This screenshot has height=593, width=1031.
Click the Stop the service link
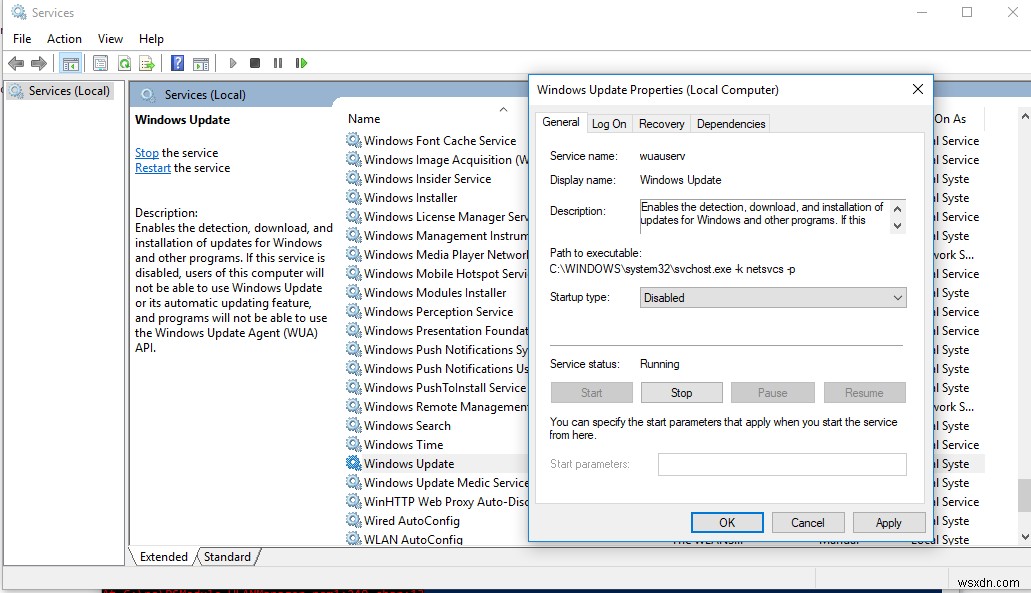[x=146, y=152]
